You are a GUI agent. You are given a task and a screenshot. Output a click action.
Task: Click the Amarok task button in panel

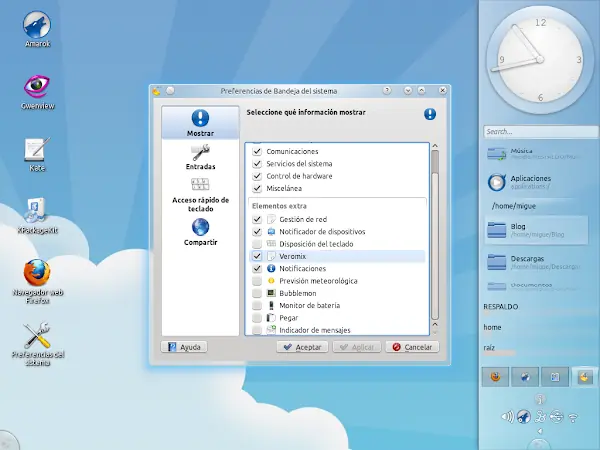click(x=525, y=377)
